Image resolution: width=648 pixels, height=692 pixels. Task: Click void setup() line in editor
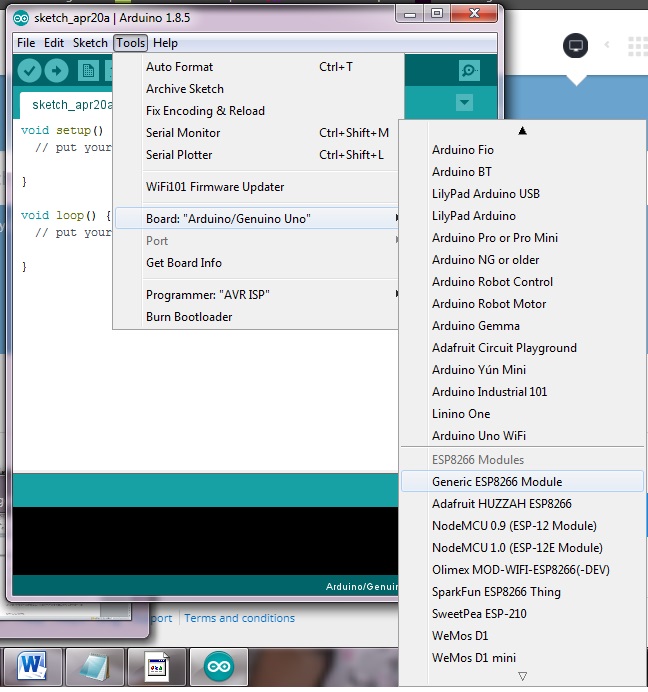click(x=62, y=131)
